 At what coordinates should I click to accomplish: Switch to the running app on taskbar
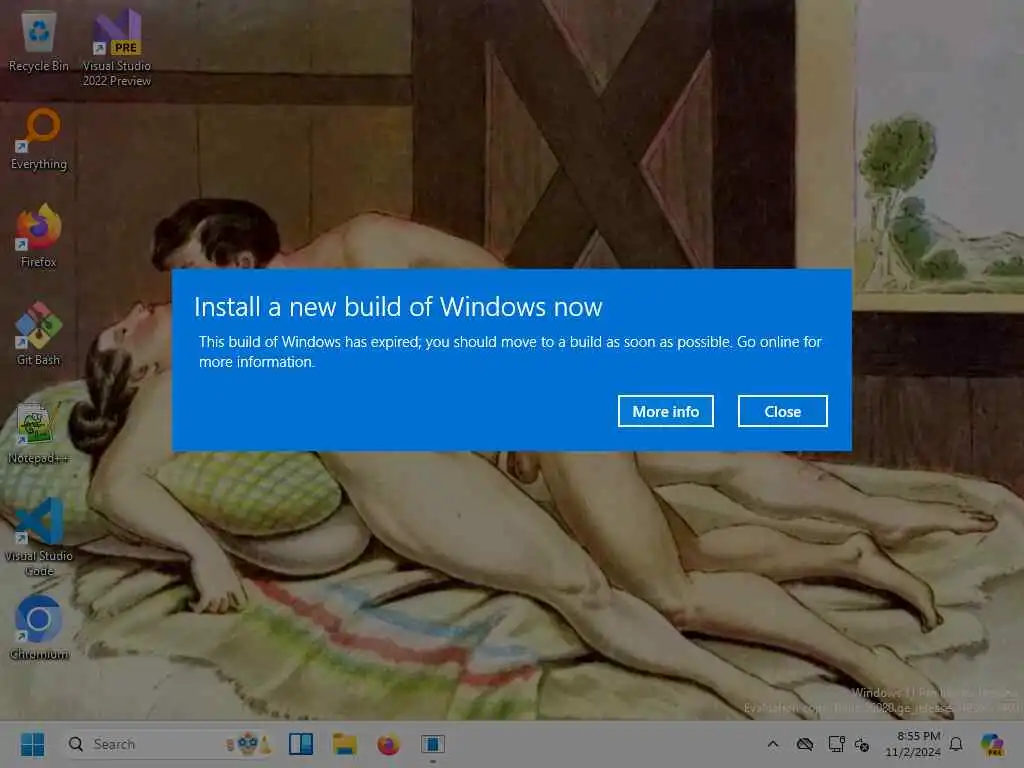pos(432,744)
